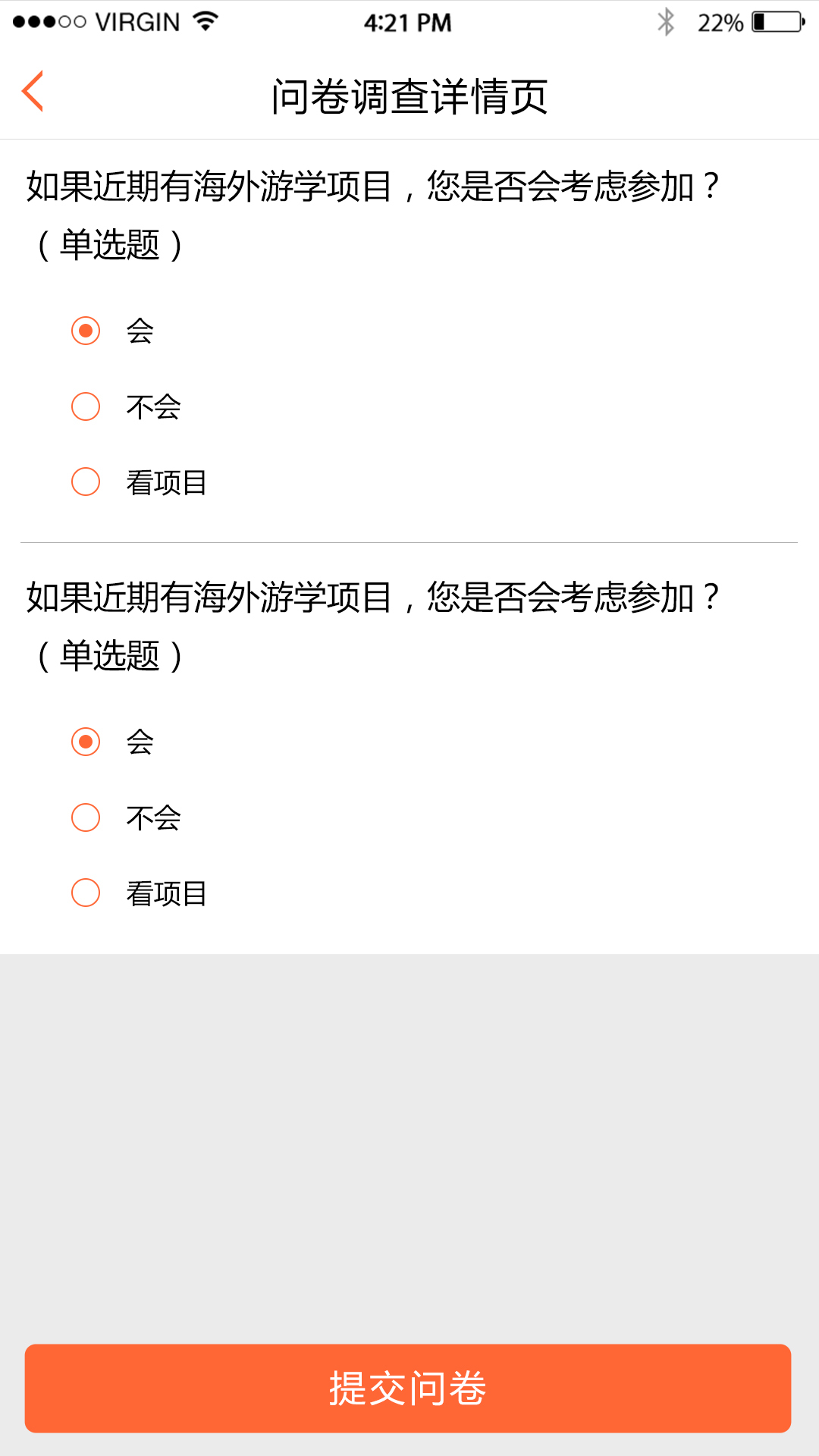Tap the Bluetooth icon in status bar
Screen dimensions: 819x1456
click(x=666, y=22)
